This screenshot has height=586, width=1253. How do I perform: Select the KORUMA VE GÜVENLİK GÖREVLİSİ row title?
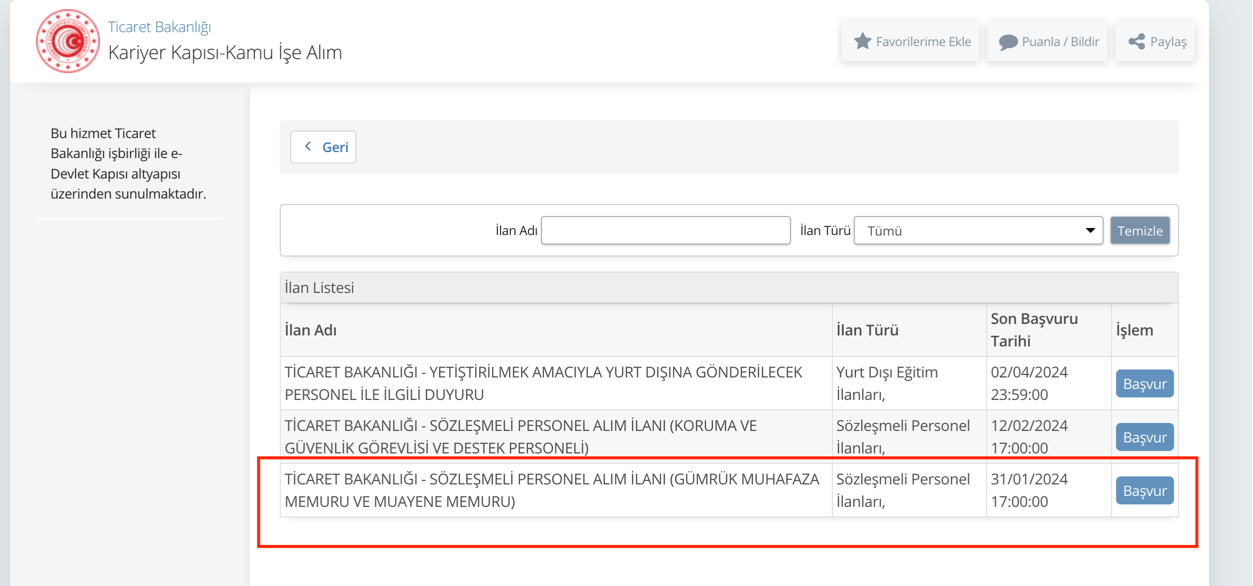point(521,437)
